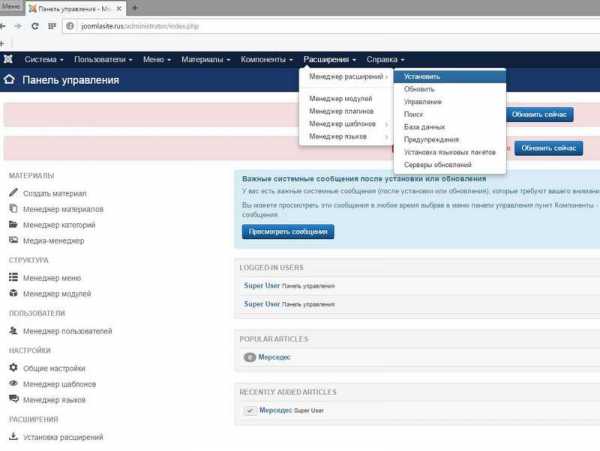Click the pencil icon for Создать материал

(13, 192)
